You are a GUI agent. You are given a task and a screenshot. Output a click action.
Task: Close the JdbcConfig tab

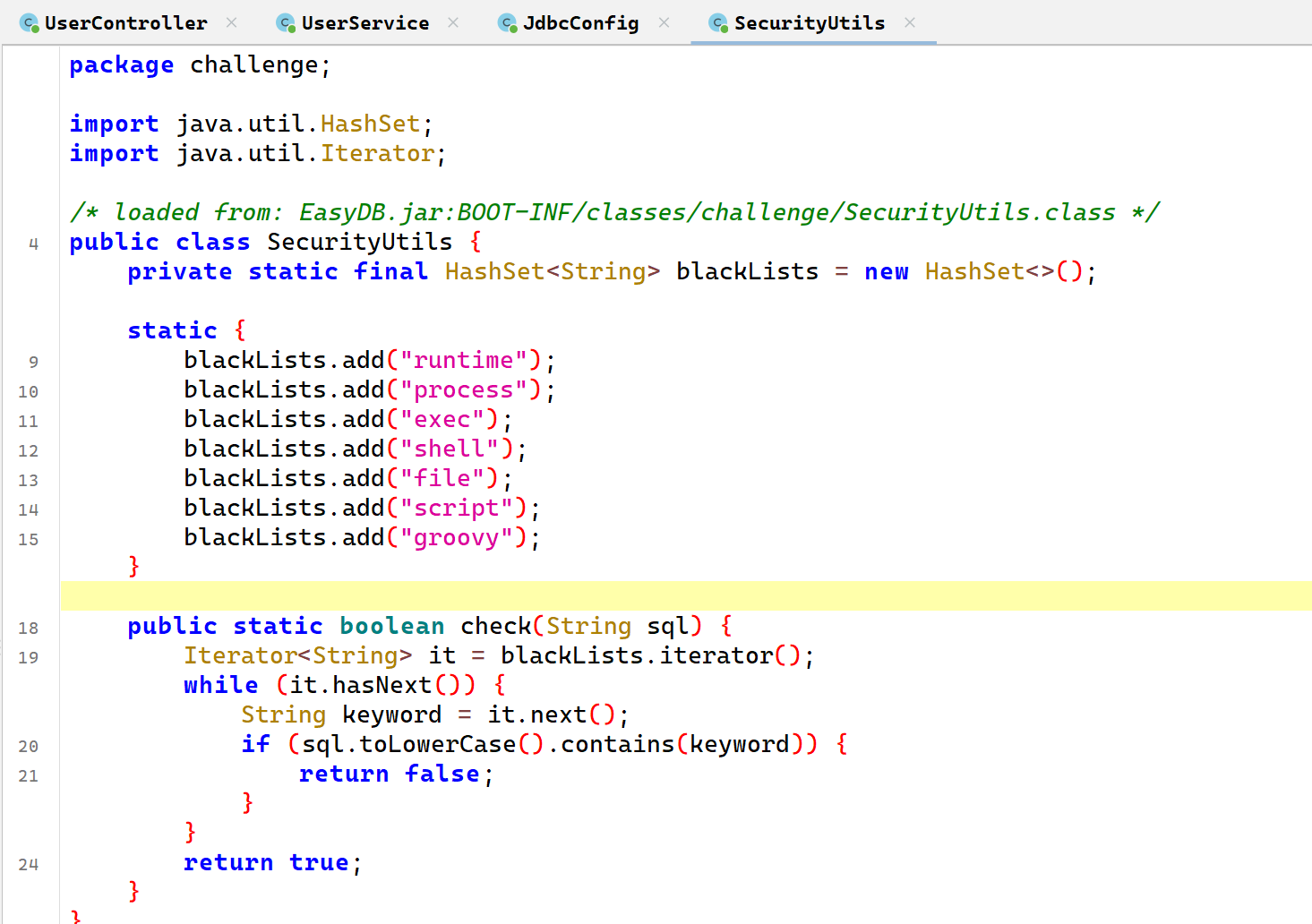tap(664, 22)
